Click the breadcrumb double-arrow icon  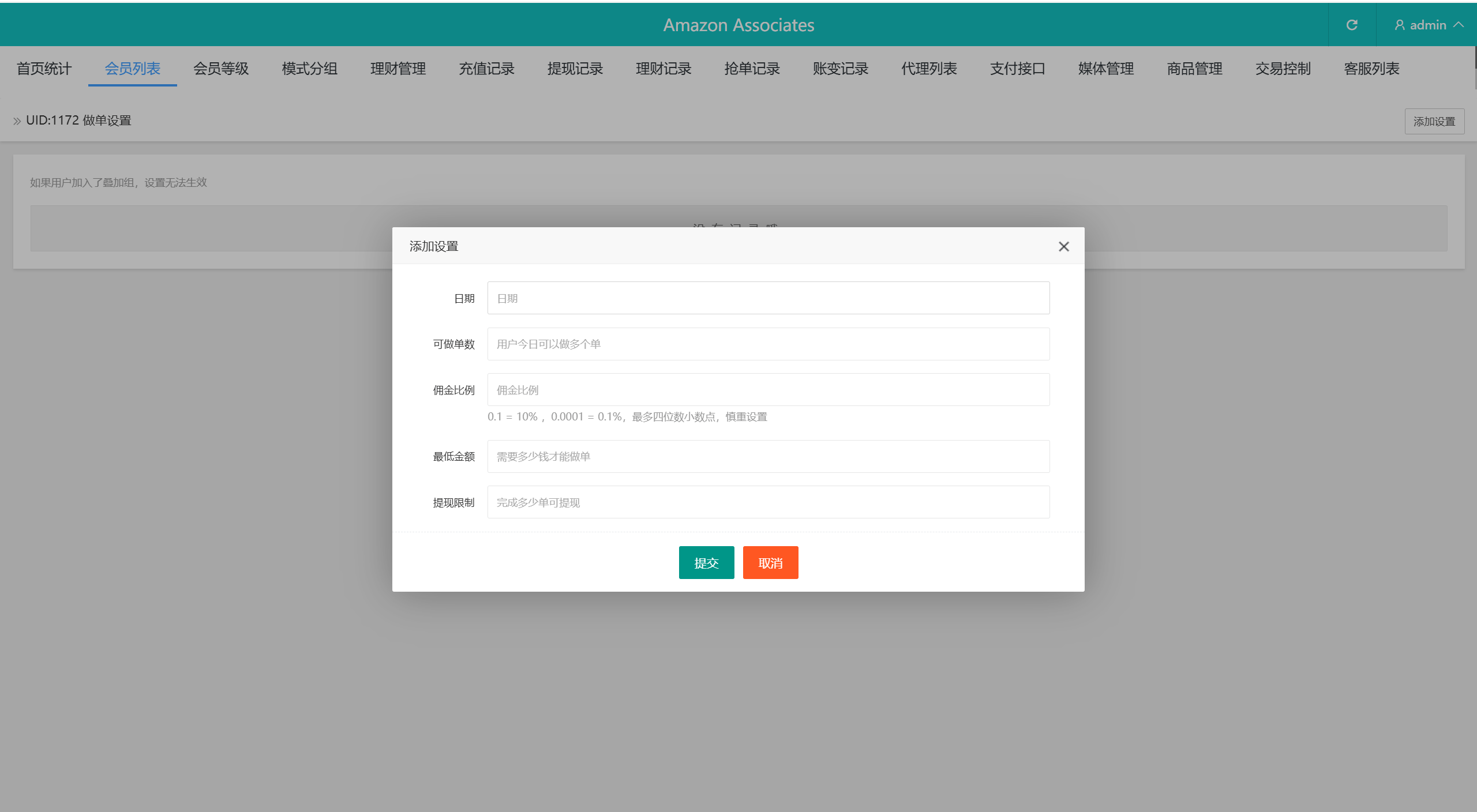coord(17,121)
